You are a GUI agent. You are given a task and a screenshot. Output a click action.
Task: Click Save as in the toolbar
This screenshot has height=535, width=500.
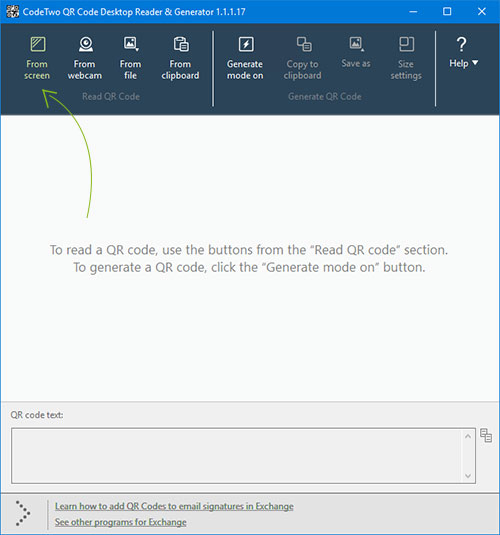point(356,52)
